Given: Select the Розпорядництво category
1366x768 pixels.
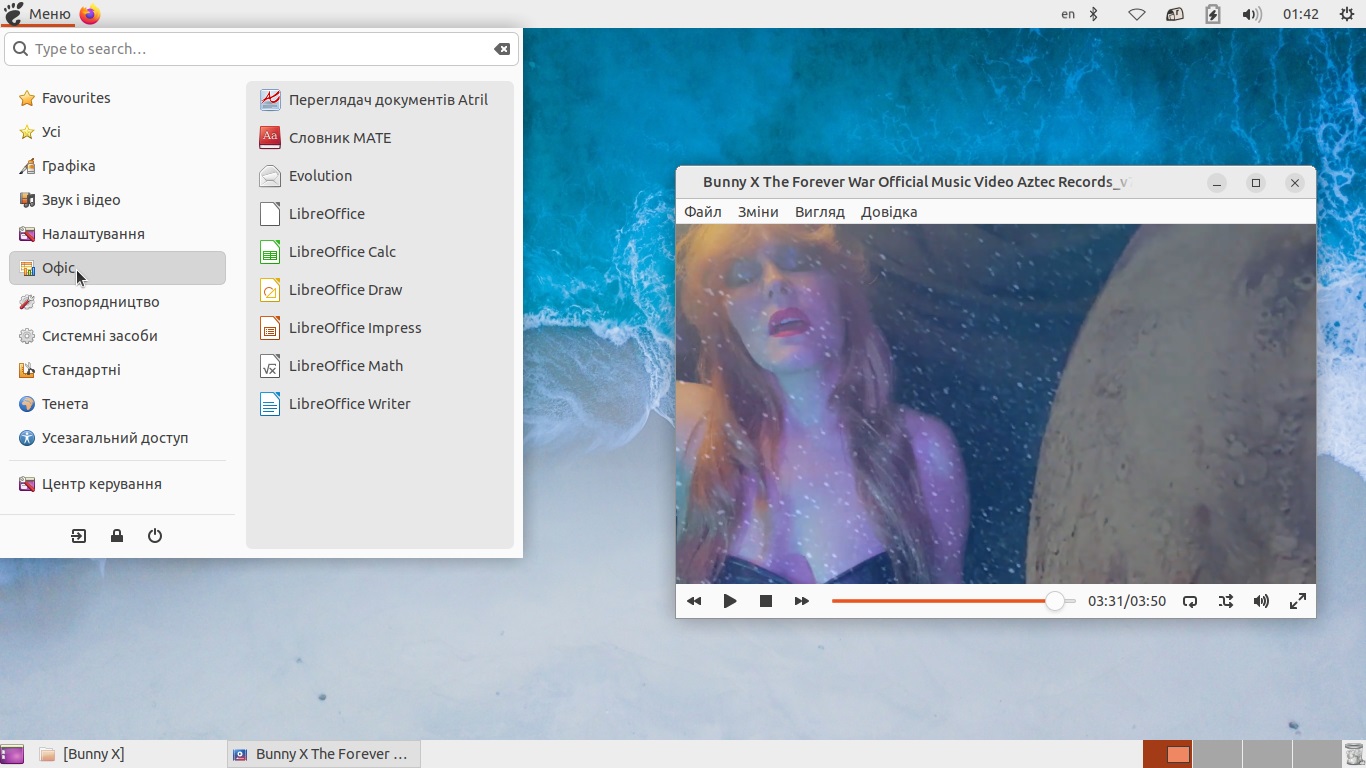Looking at the screenshot, I should [117, 302].
